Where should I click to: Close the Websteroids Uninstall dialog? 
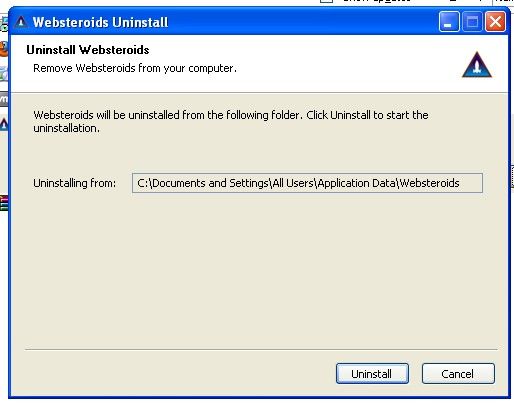pos(495,22)
